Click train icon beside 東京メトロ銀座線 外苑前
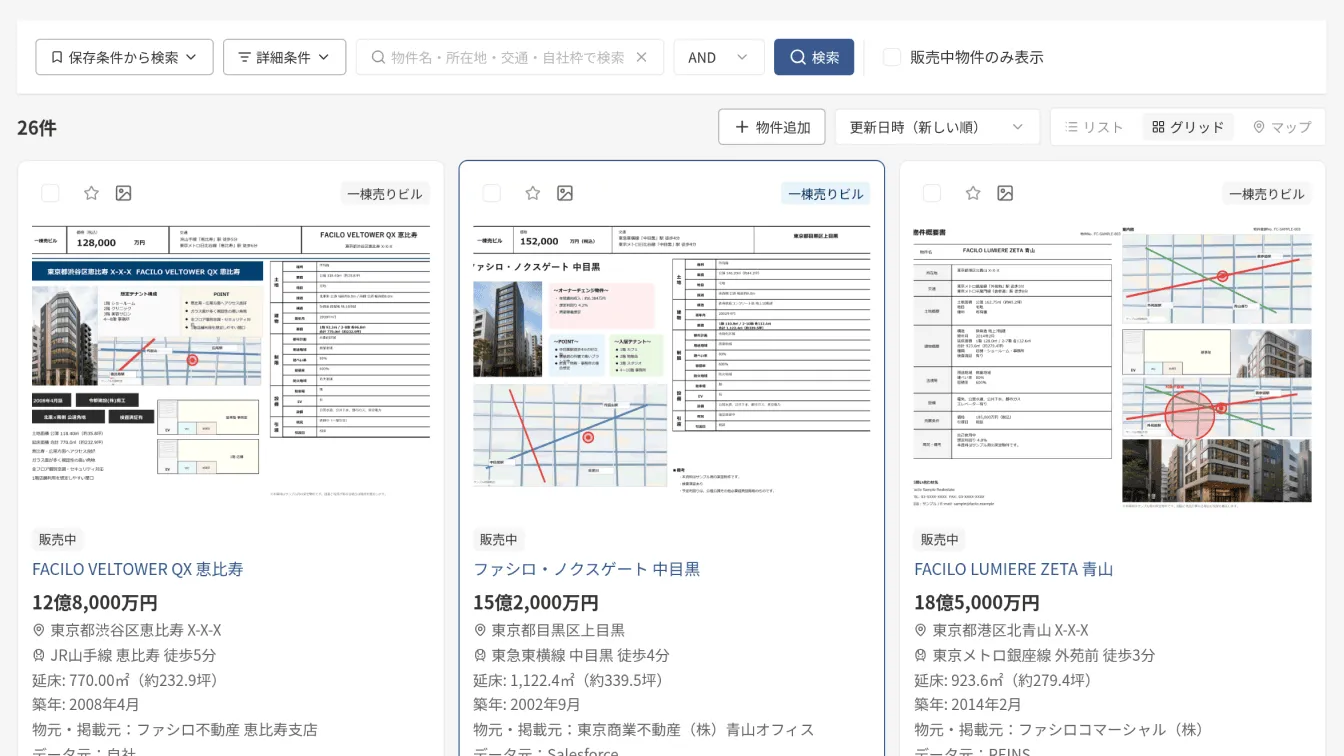This screenshot has height=756, width=1344. 921,655
